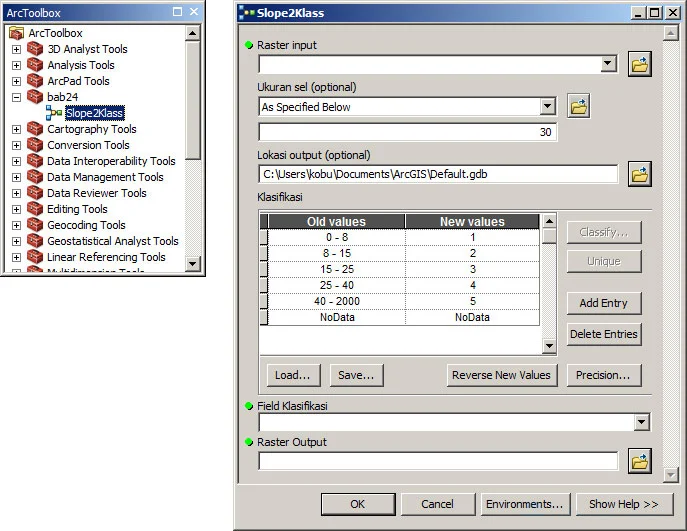
Task: Click old value cell 25 - 40
Action: (x=337, y=285)
